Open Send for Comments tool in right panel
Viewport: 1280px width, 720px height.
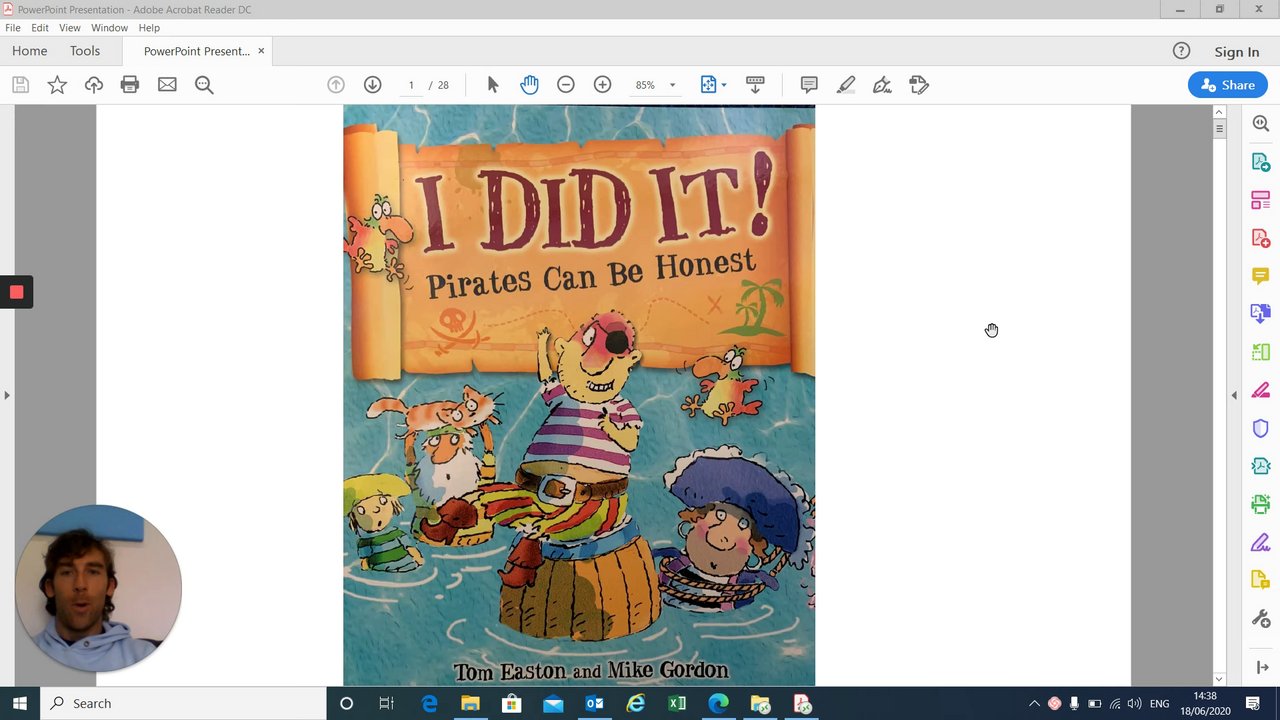tap(1261, 580)
